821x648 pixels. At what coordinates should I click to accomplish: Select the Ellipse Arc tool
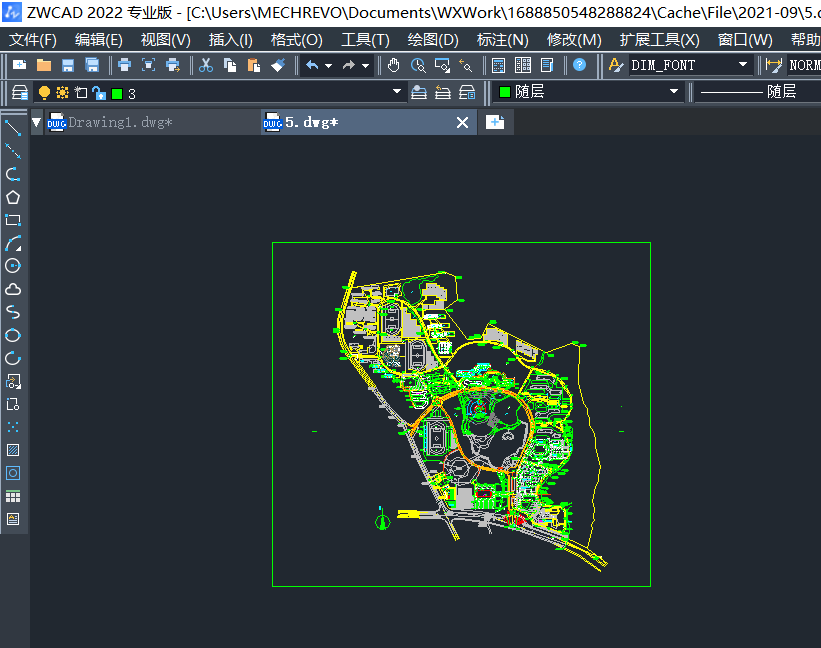(13, 358)
